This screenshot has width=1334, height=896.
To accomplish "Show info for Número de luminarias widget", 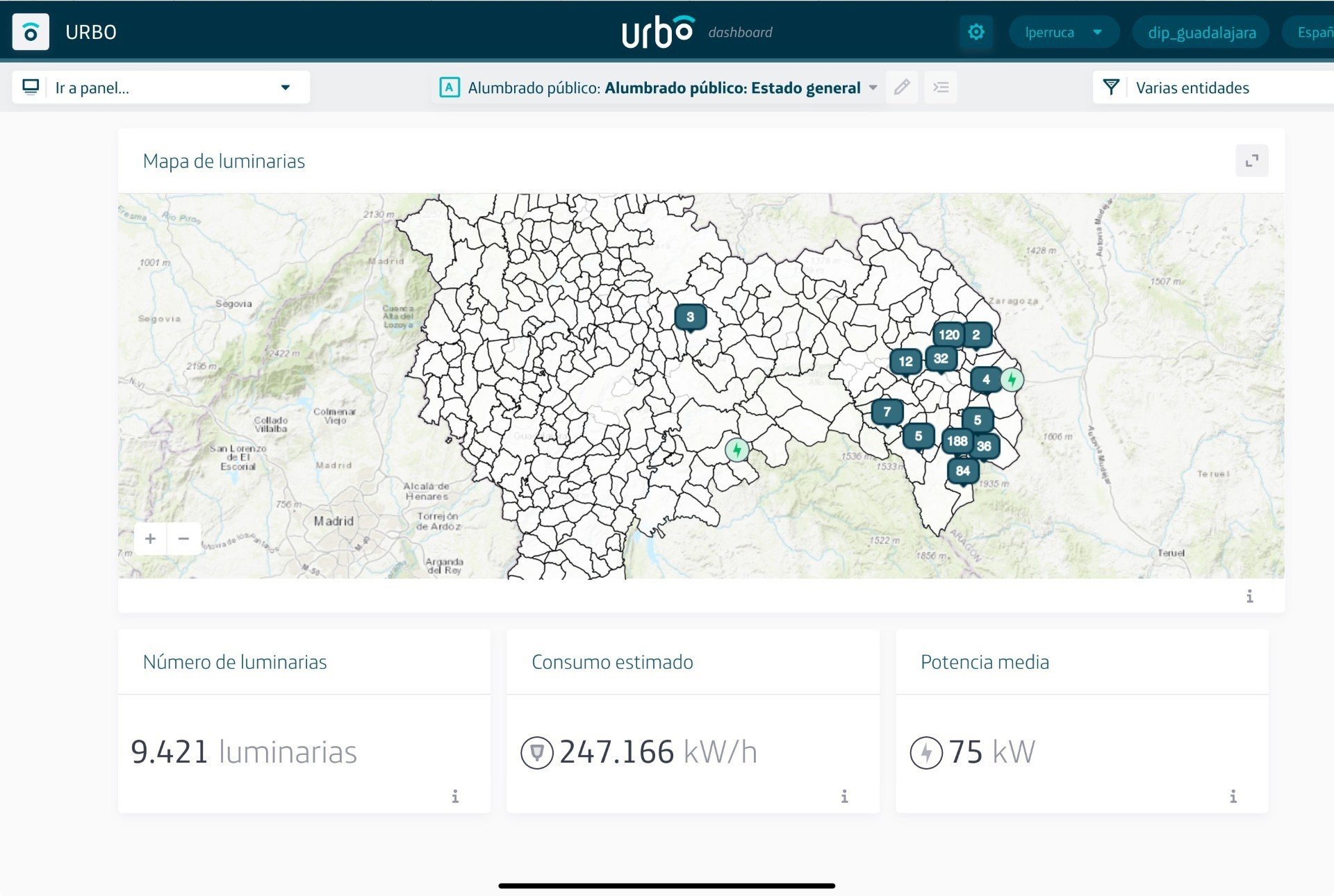I will point(455,796).
